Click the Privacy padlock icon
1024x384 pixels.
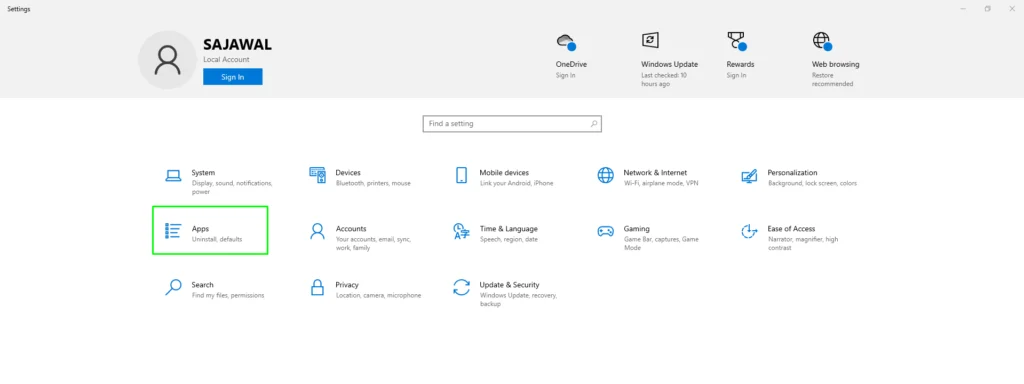click(x=317, y=287)
